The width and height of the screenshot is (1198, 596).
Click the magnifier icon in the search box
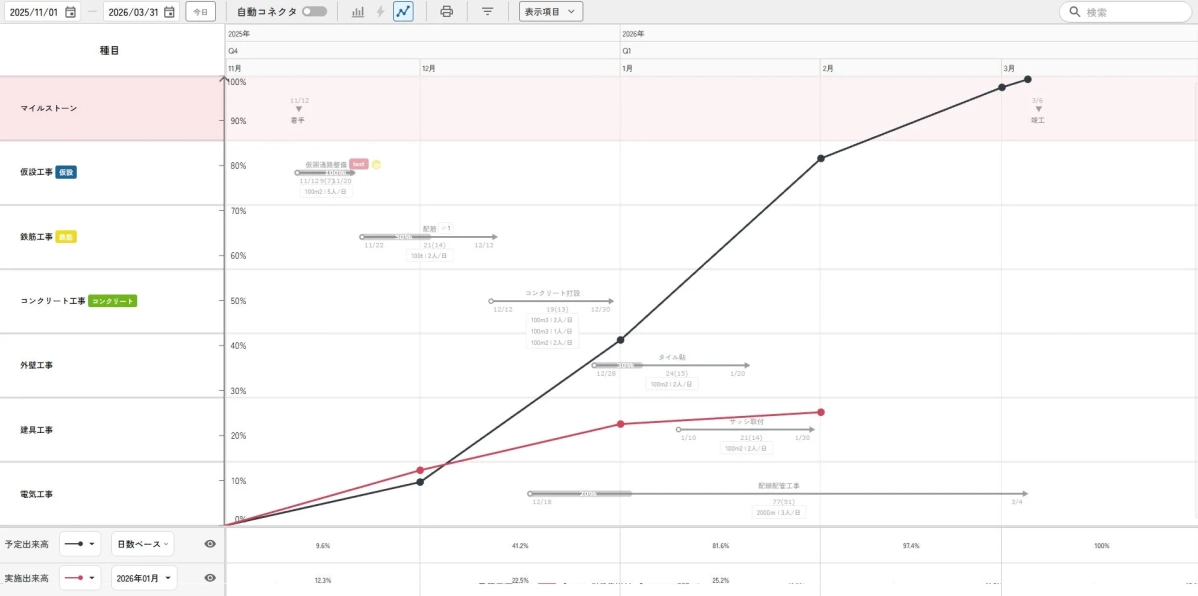[1075, 12]
